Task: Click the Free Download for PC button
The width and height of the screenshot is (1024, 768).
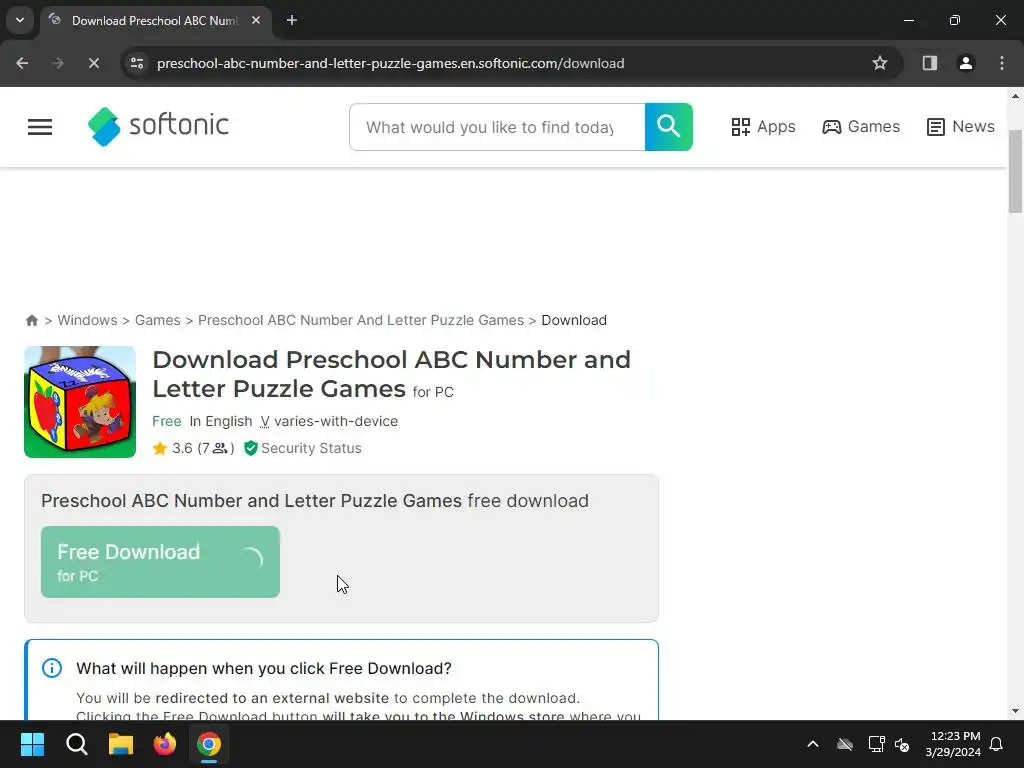Action: pyautogui.click(x=160, y=562)
